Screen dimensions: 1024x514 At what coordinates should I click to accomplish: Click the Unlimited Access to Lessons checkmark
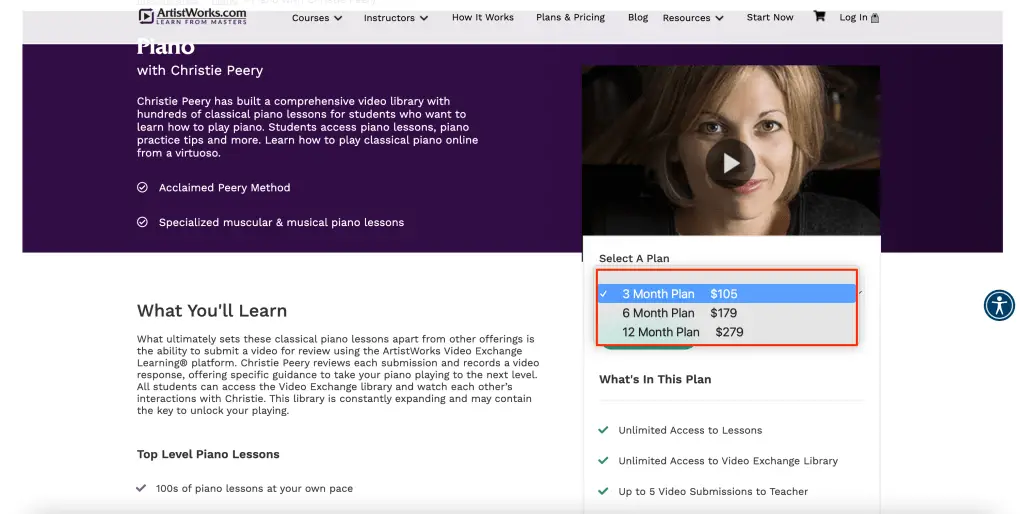(x=603, y=430)
